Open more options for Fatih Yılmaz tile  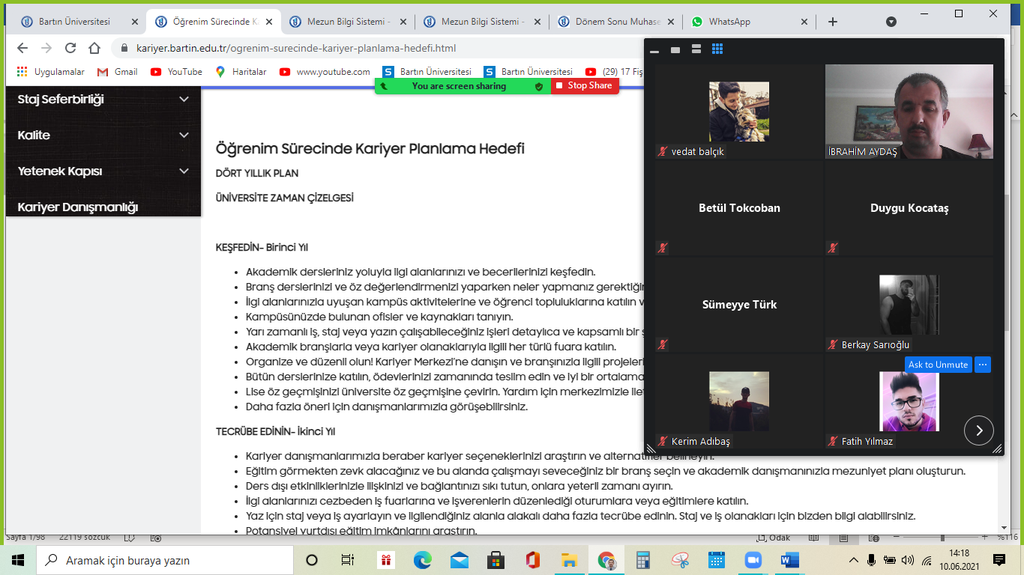click(983, 365)
